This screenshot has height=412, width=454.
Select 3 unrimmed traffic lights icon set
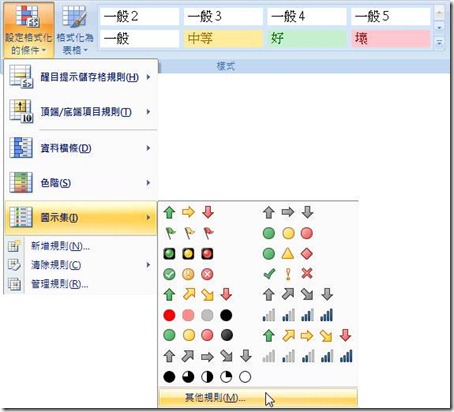[x=288, y=233]
